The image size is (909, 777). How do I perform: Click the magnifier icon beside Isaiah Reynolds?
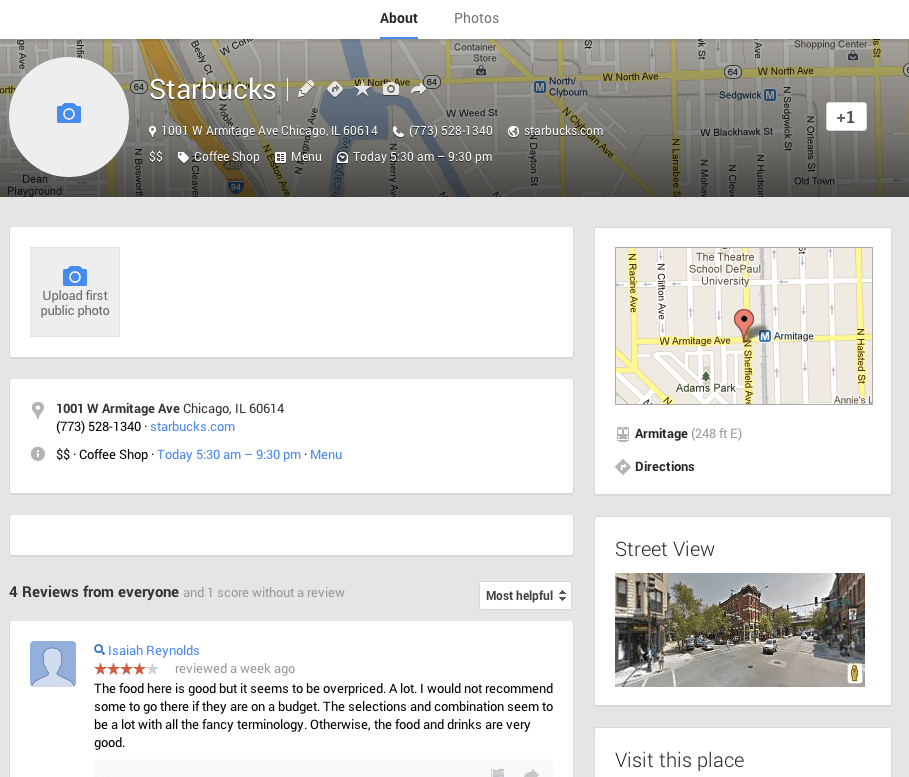coord(99,650)
